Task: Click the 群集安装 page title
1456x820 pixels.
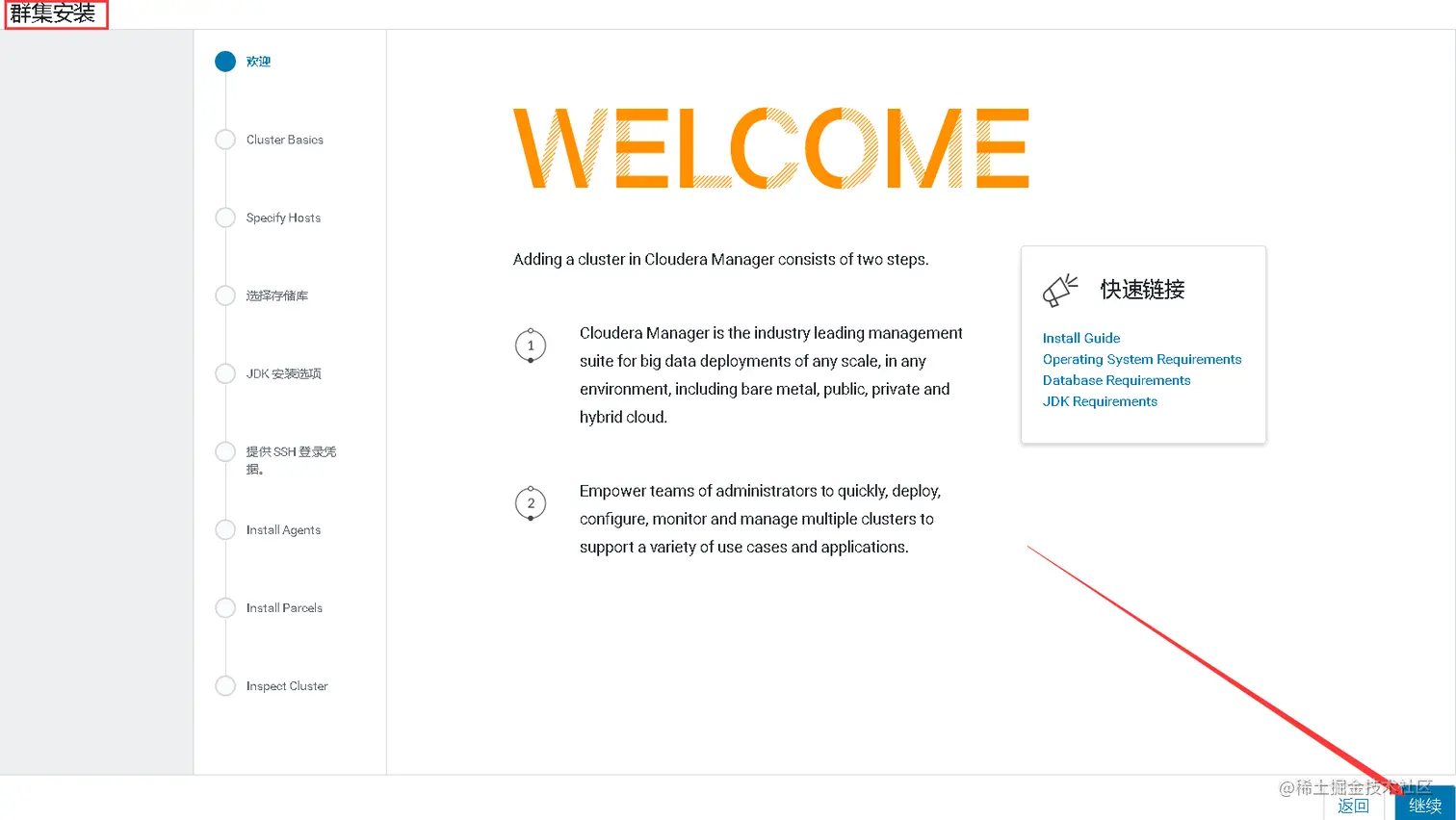Action: (x=53, y=13)
